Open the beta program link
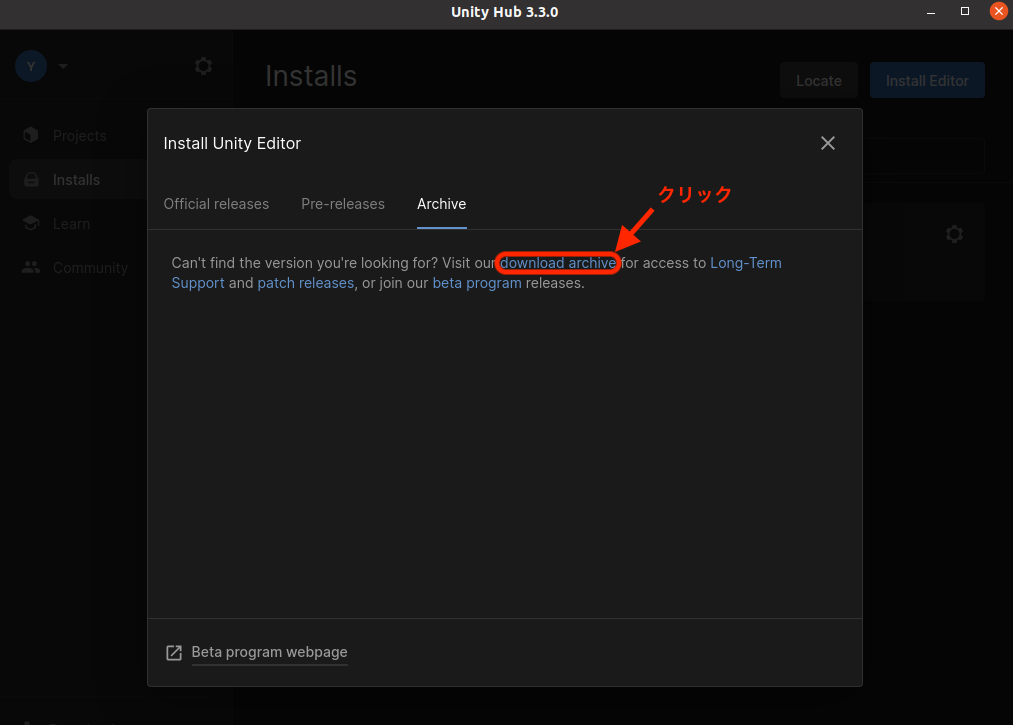Screen dimensions: 1013x725 pos(477,282)
